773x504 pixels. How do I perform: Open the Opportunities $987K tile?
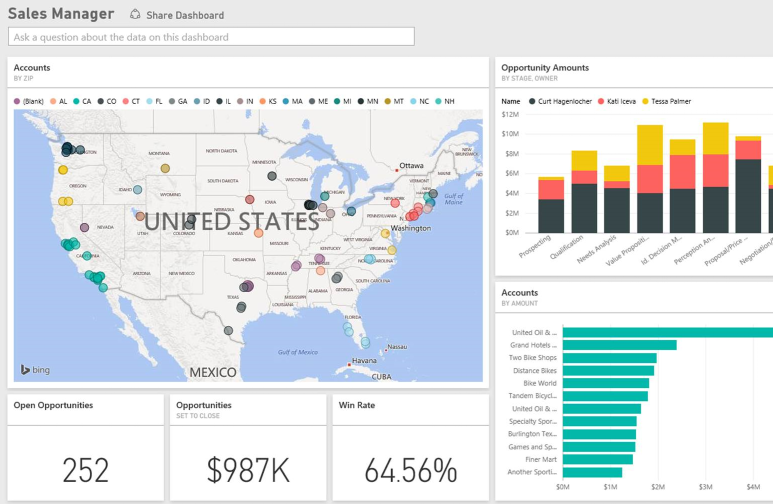[x=248, y=449]
